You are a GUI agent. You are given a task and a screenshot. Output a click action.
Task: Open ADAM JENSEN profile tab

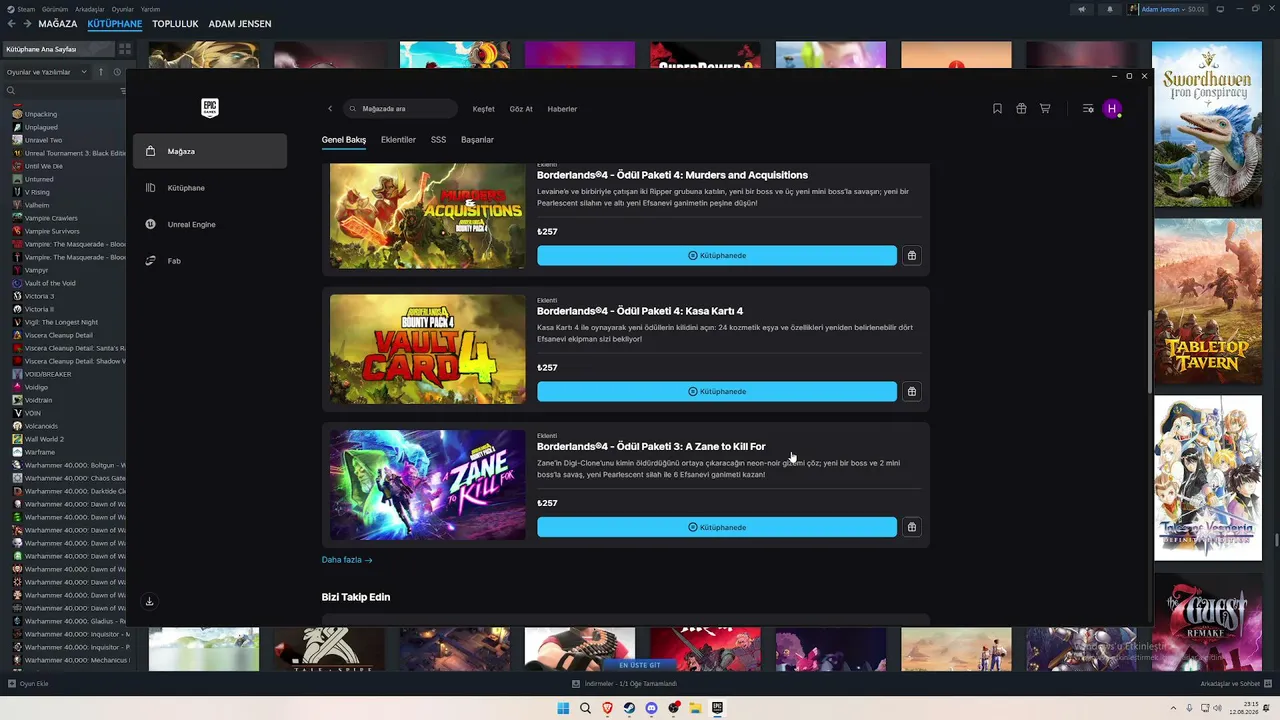[x=240, y=24]
